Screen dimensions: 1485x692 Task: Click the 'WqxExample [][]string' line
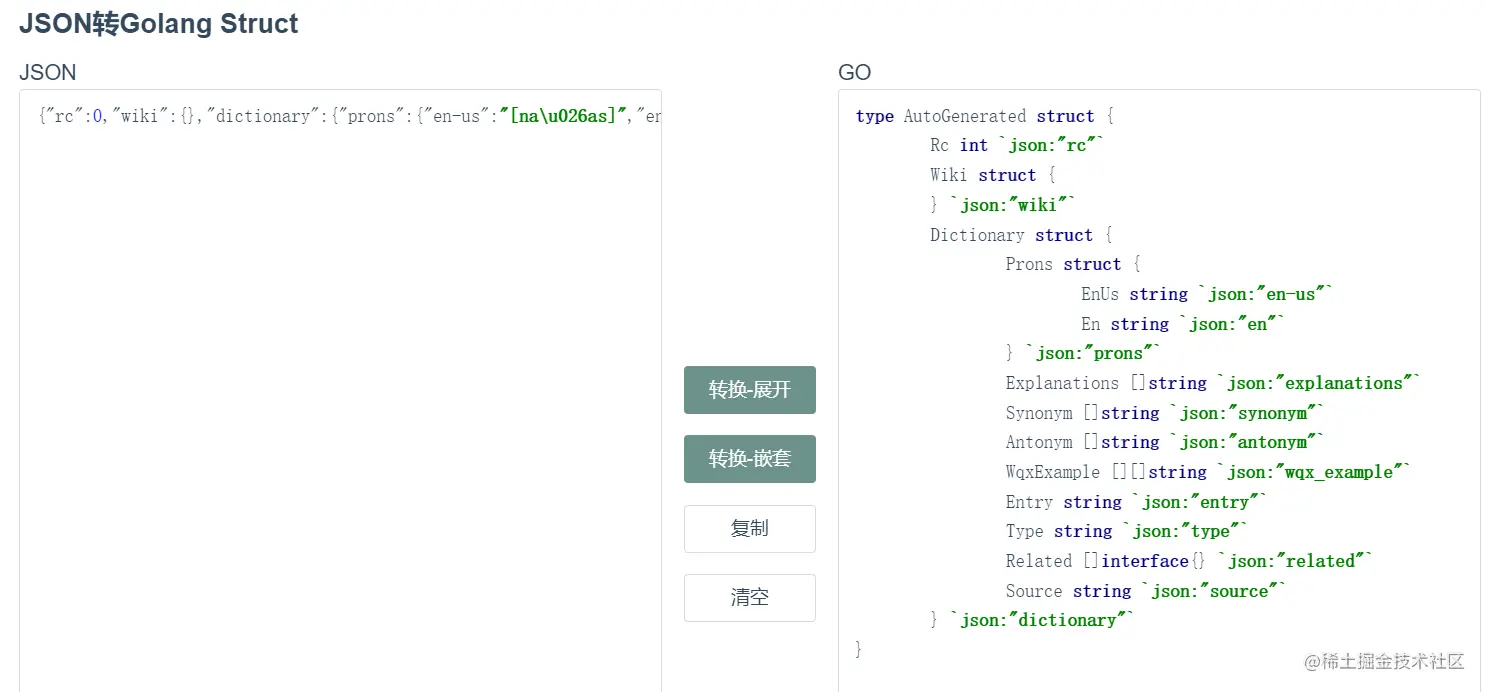1208,472
